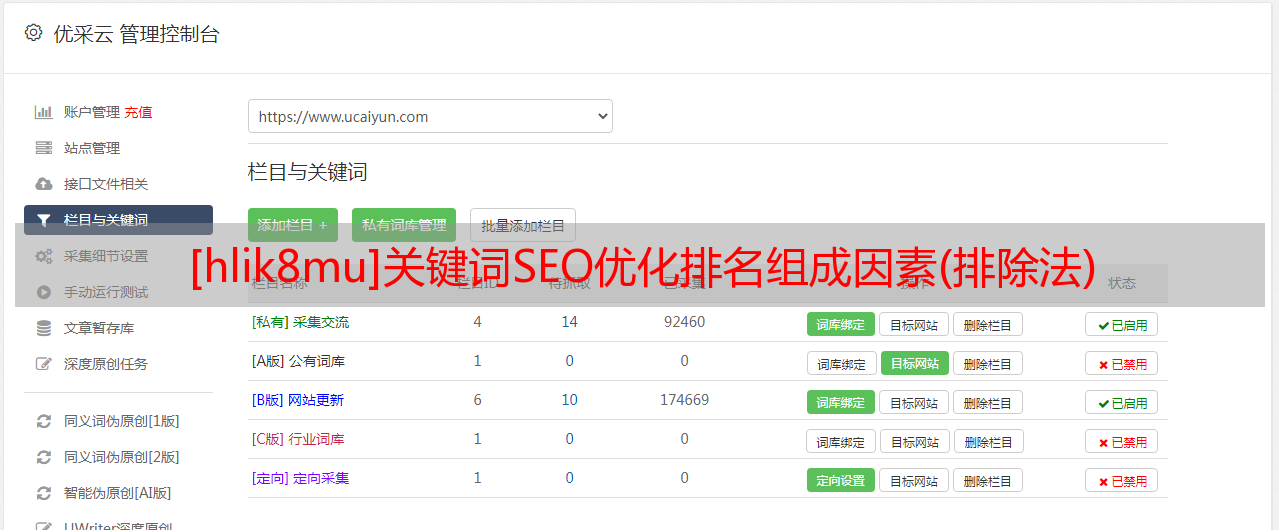1279x530 pixels.
Task: Click the 10 pending value for 网站更新
Action: 569,400
